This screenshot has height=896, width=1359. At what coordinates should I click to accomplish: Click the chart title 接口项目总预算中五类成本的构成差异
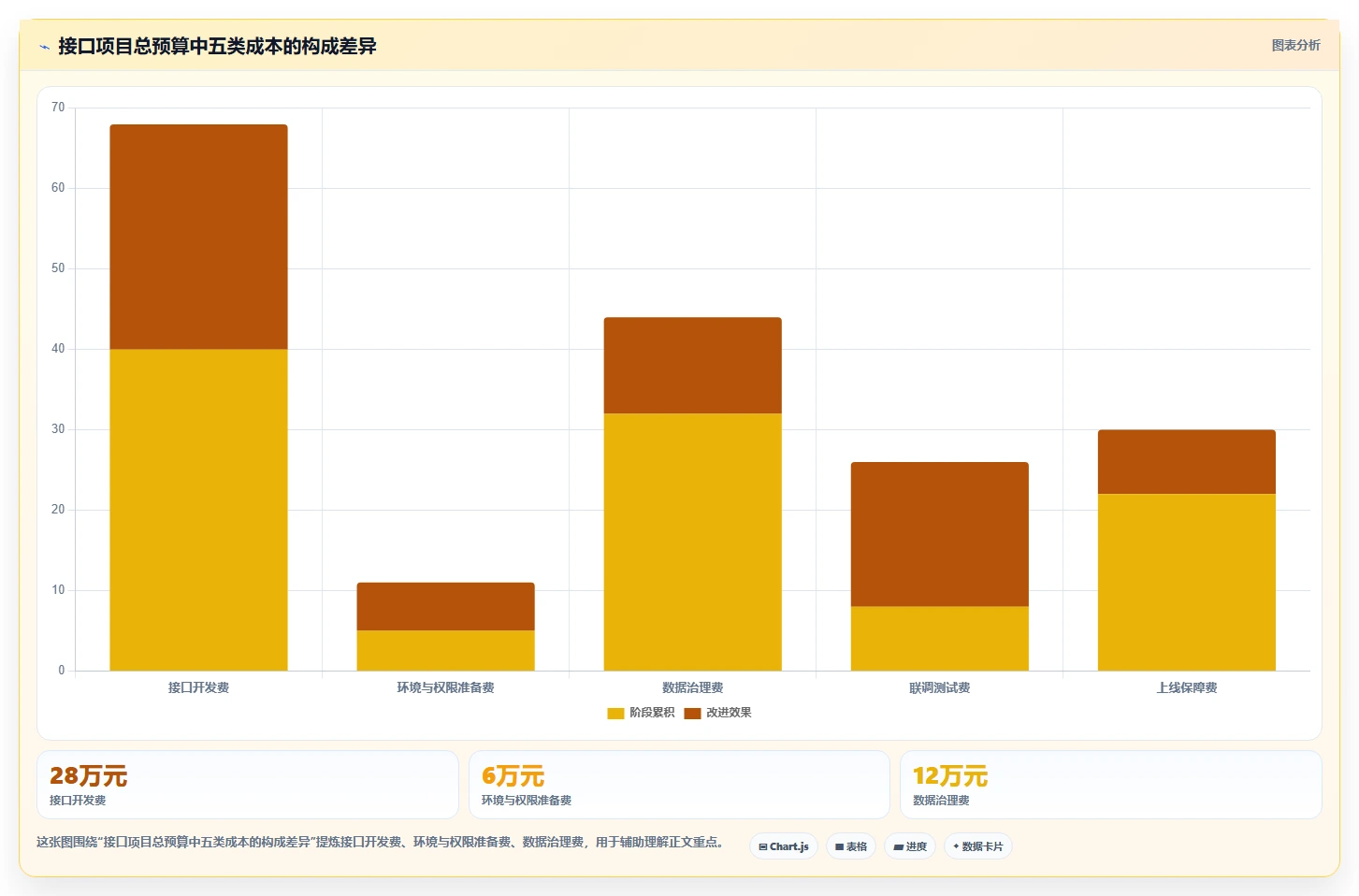click(x=217, y=46)
